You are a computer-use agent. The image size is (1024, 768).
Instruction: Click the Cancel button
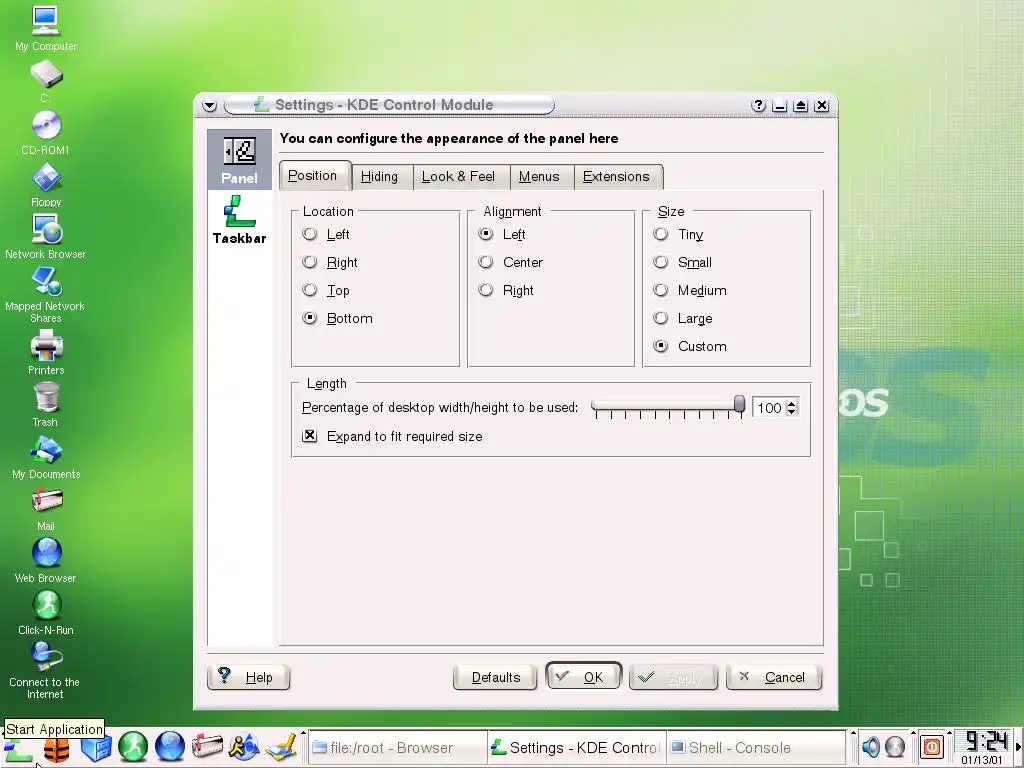(x=774, y=677)
